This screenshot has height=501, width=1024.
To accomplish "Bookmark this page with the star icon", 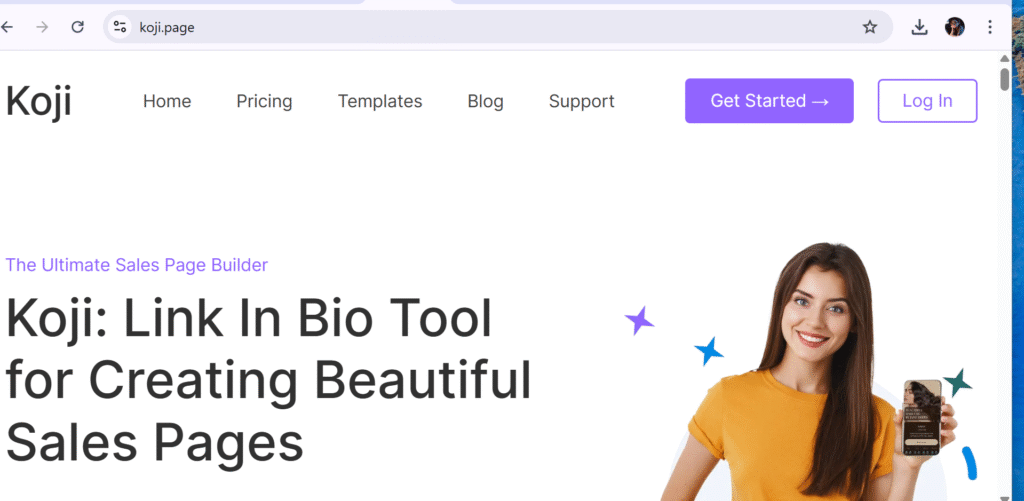I will [x=869, y=27].
